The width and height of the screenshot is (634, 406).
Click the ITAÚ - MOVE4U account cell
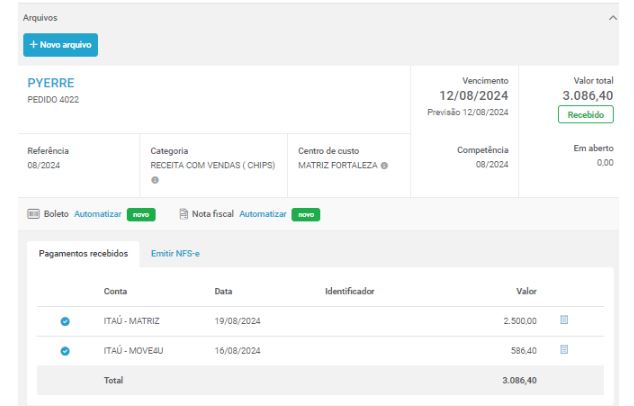click(x=133, y=351)
